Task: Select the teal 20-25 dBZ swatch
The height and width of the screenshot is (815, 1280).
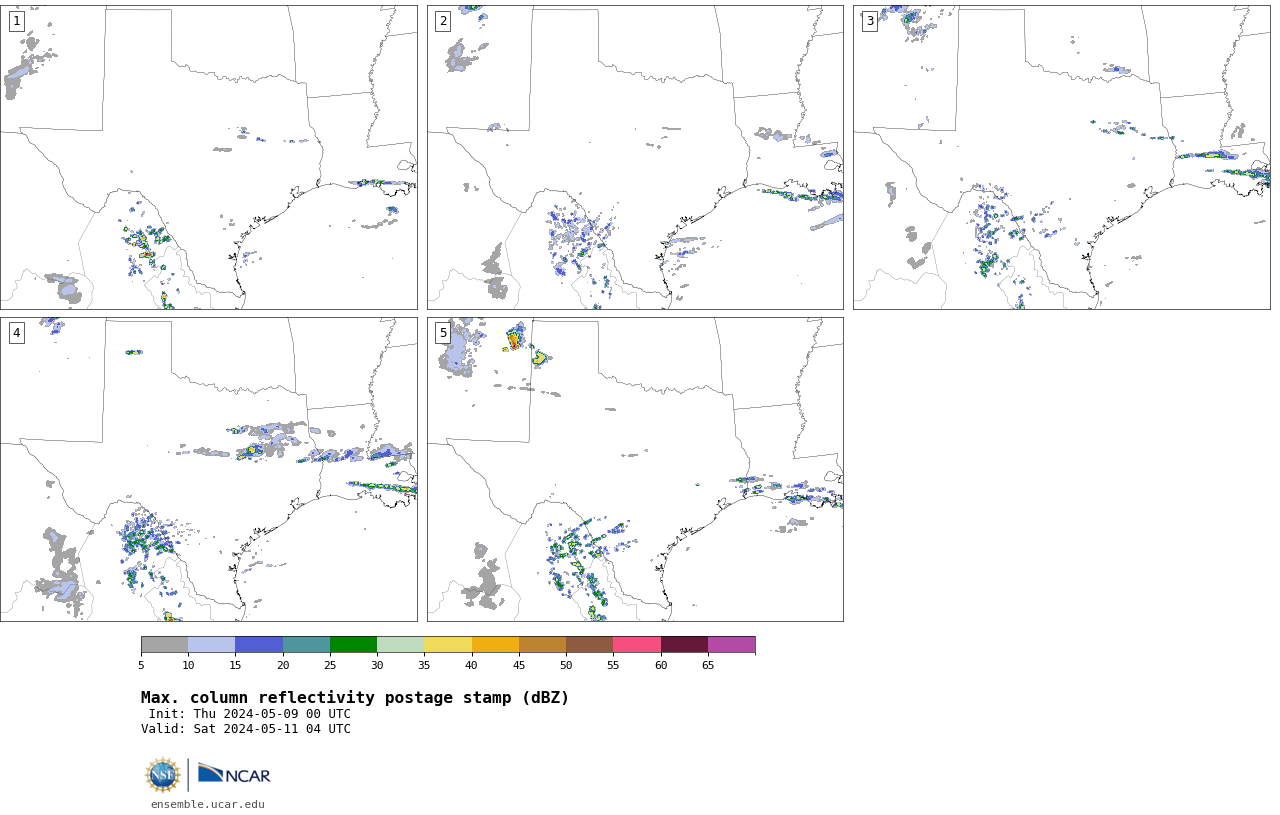Action: [306, 644]
